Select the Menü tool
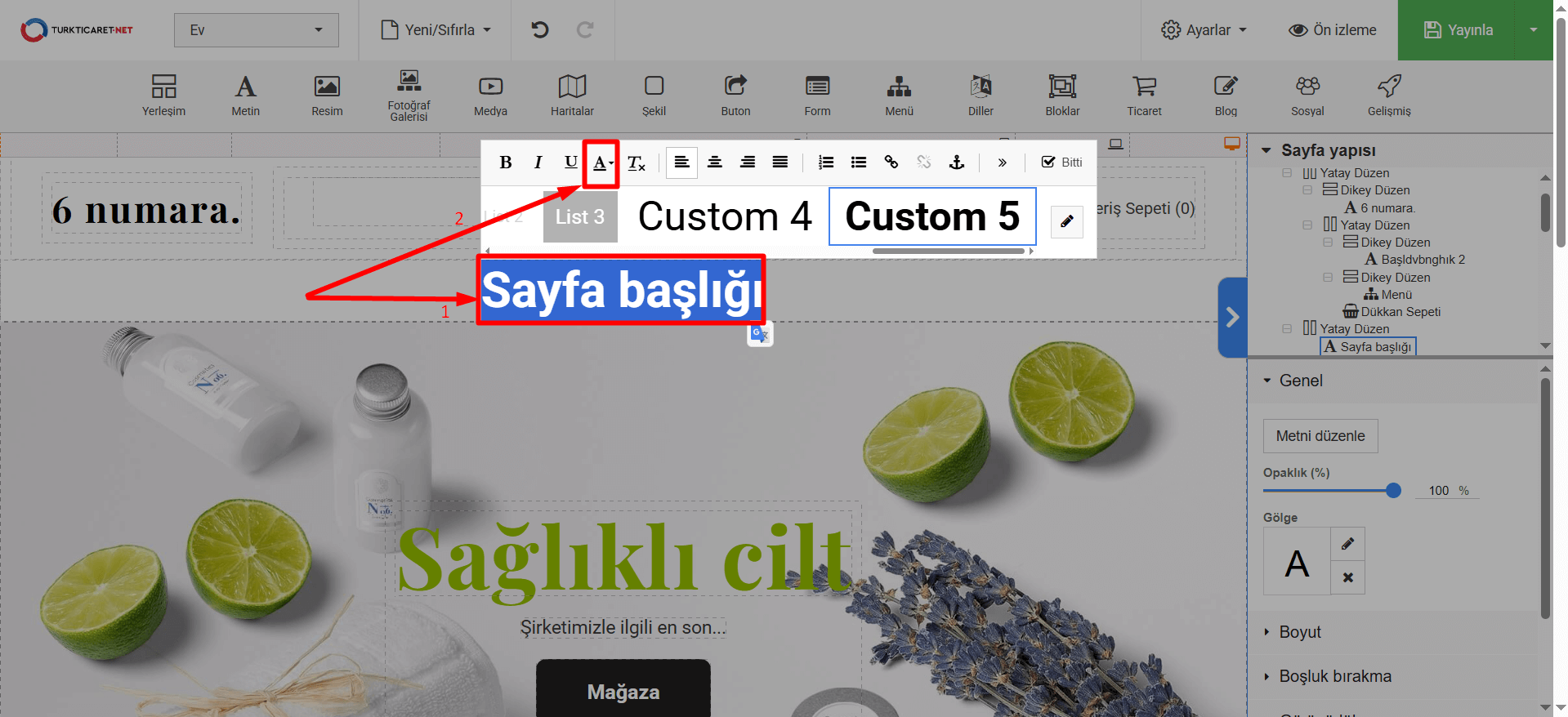 (x=899, y=96)
